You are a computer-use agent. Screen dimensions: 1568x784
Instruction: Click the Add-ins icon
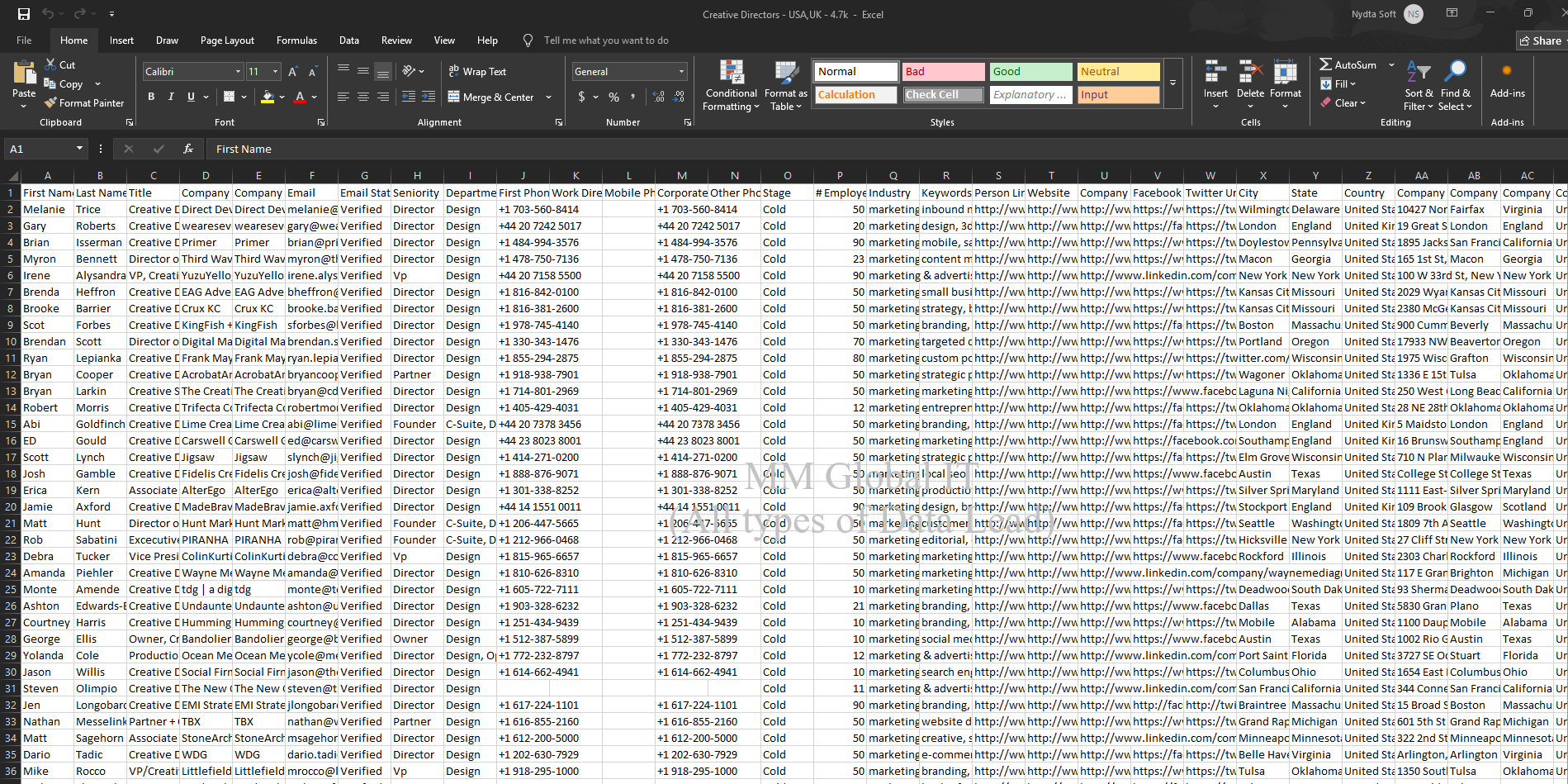1507,71
